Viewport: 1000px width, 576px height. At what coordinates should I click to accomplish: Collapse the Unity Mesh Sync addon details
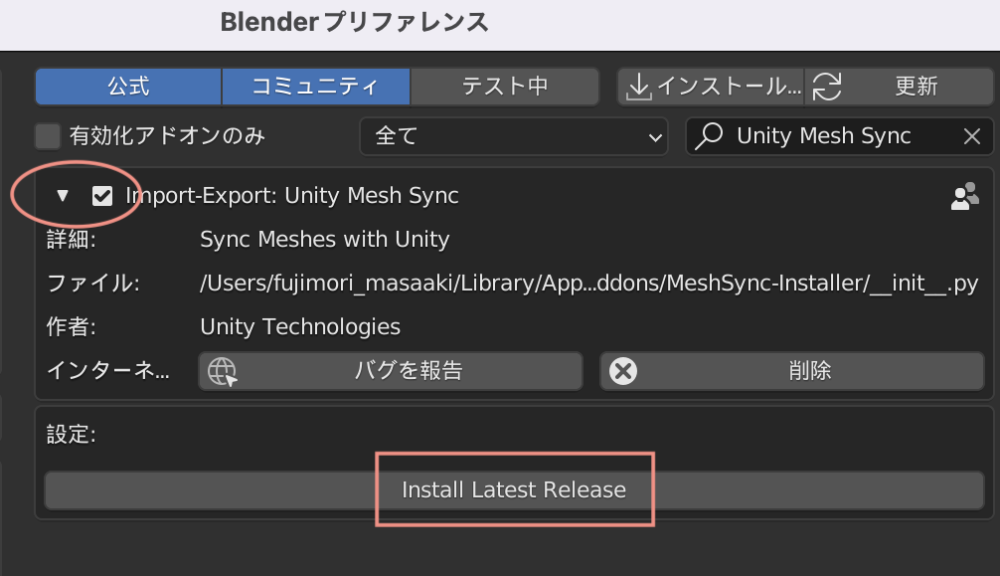63,195
